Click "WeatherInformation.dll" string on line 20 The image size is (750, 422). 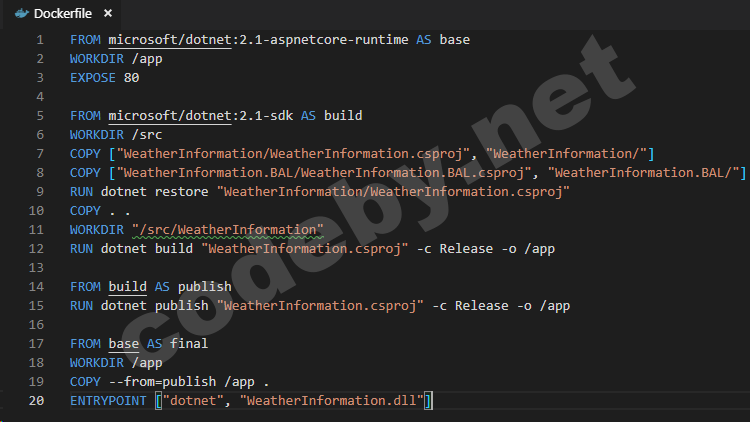[x=331, y=400]
